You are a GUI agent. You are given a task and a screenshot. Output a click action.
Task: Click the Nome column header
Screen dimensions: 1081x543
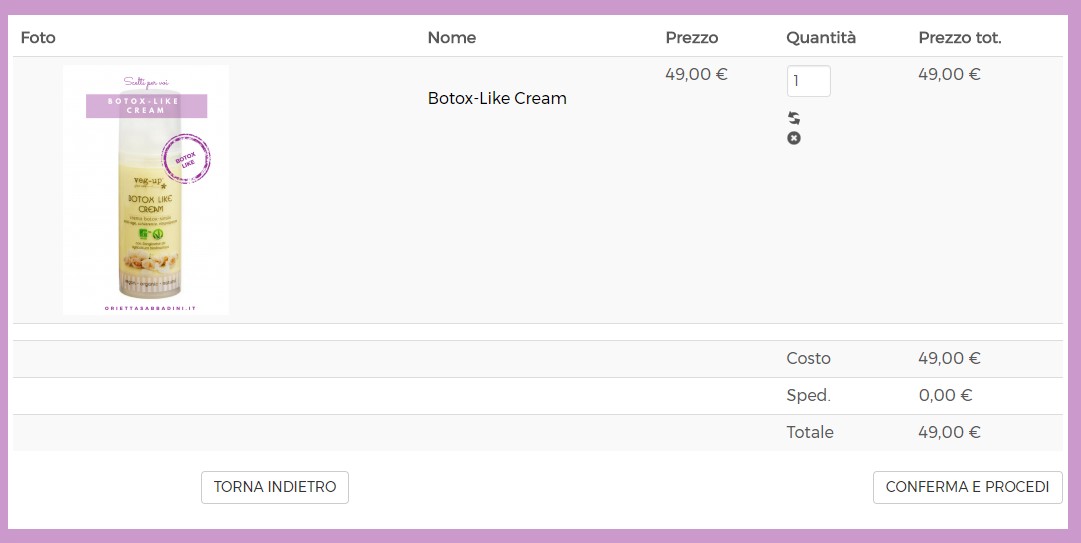[x=451, y=38]
